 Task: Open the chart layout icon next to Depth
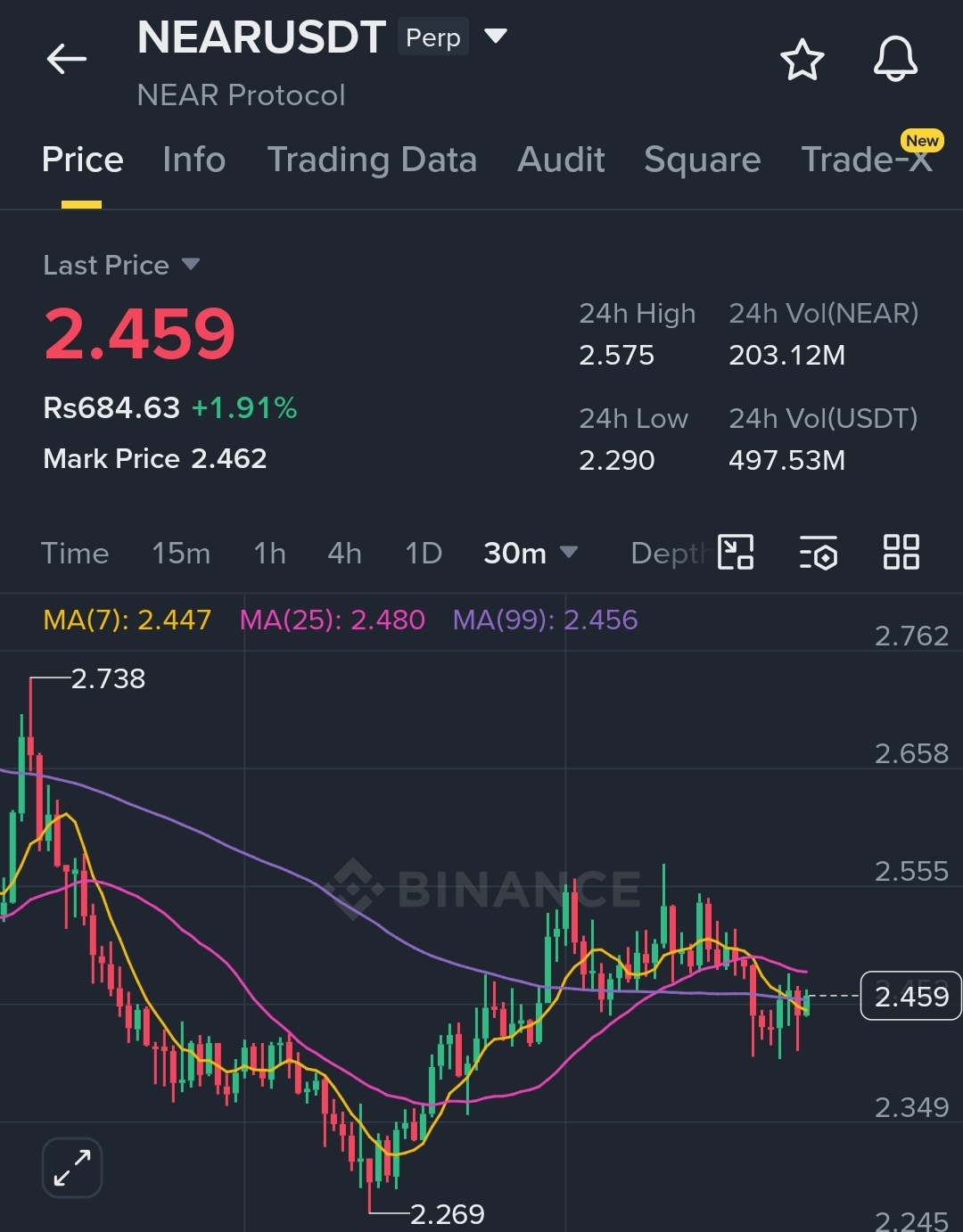coord(737,553)
